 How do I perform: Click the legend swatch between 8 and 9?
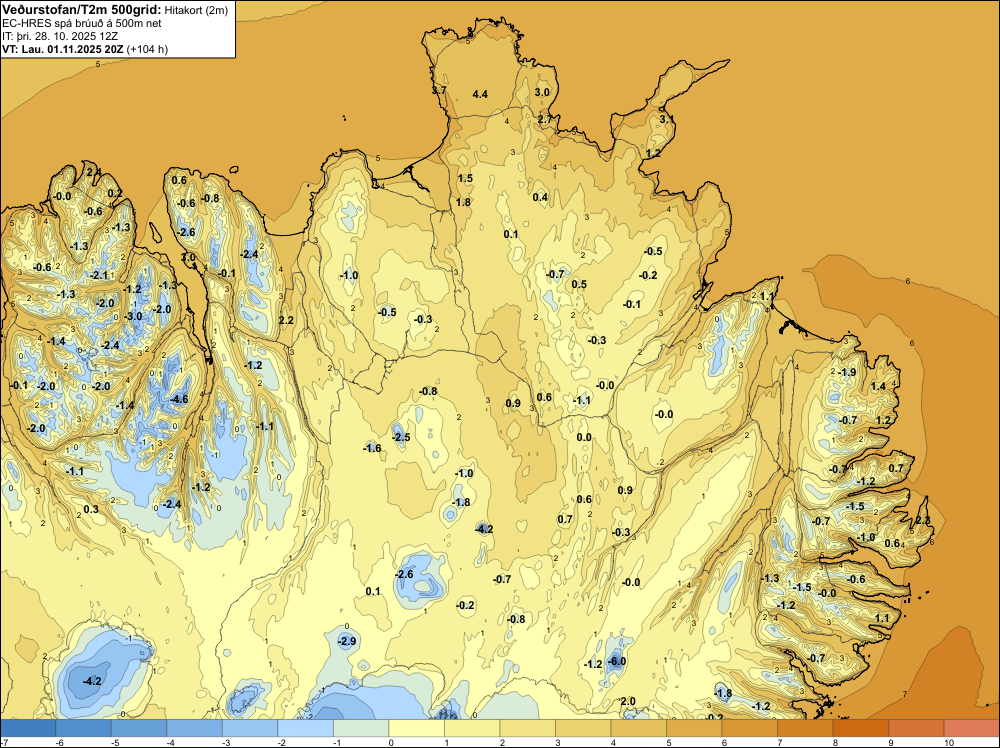point(860,728)
